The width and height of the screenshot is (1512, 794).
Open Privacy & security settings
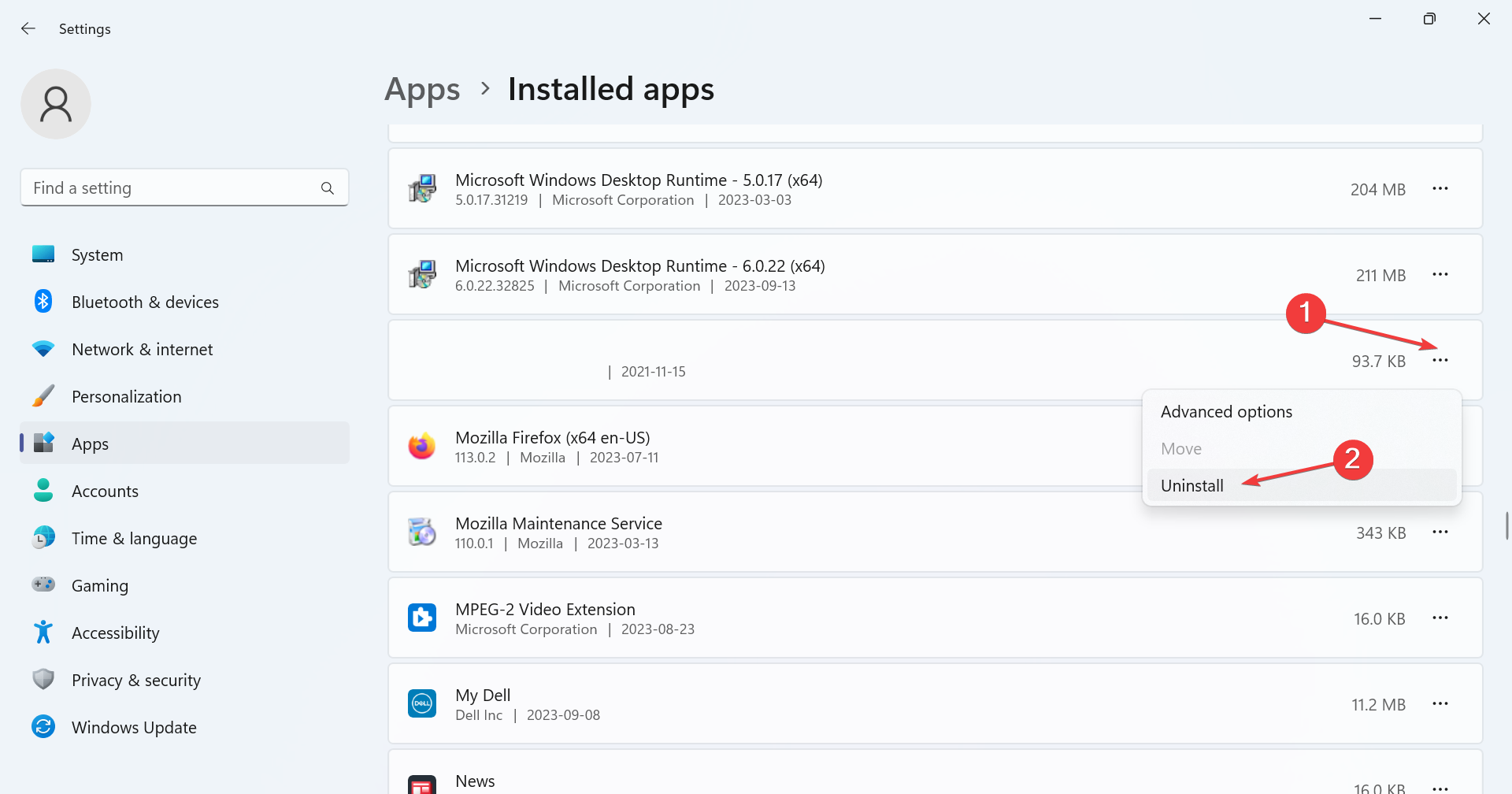184,680
